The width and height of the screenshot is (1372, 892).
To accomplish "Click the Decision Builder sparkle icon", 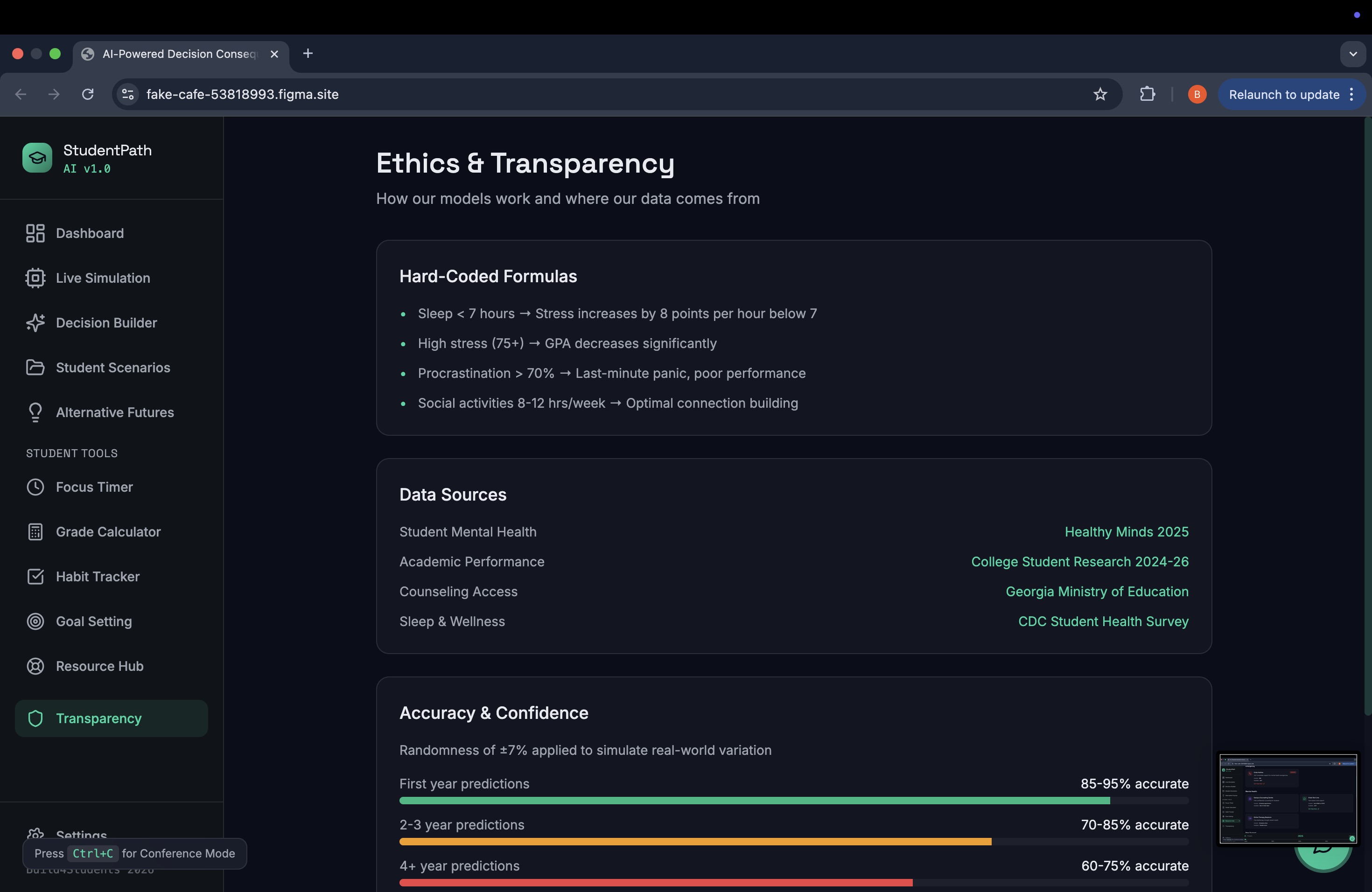I will click(35, 323).
